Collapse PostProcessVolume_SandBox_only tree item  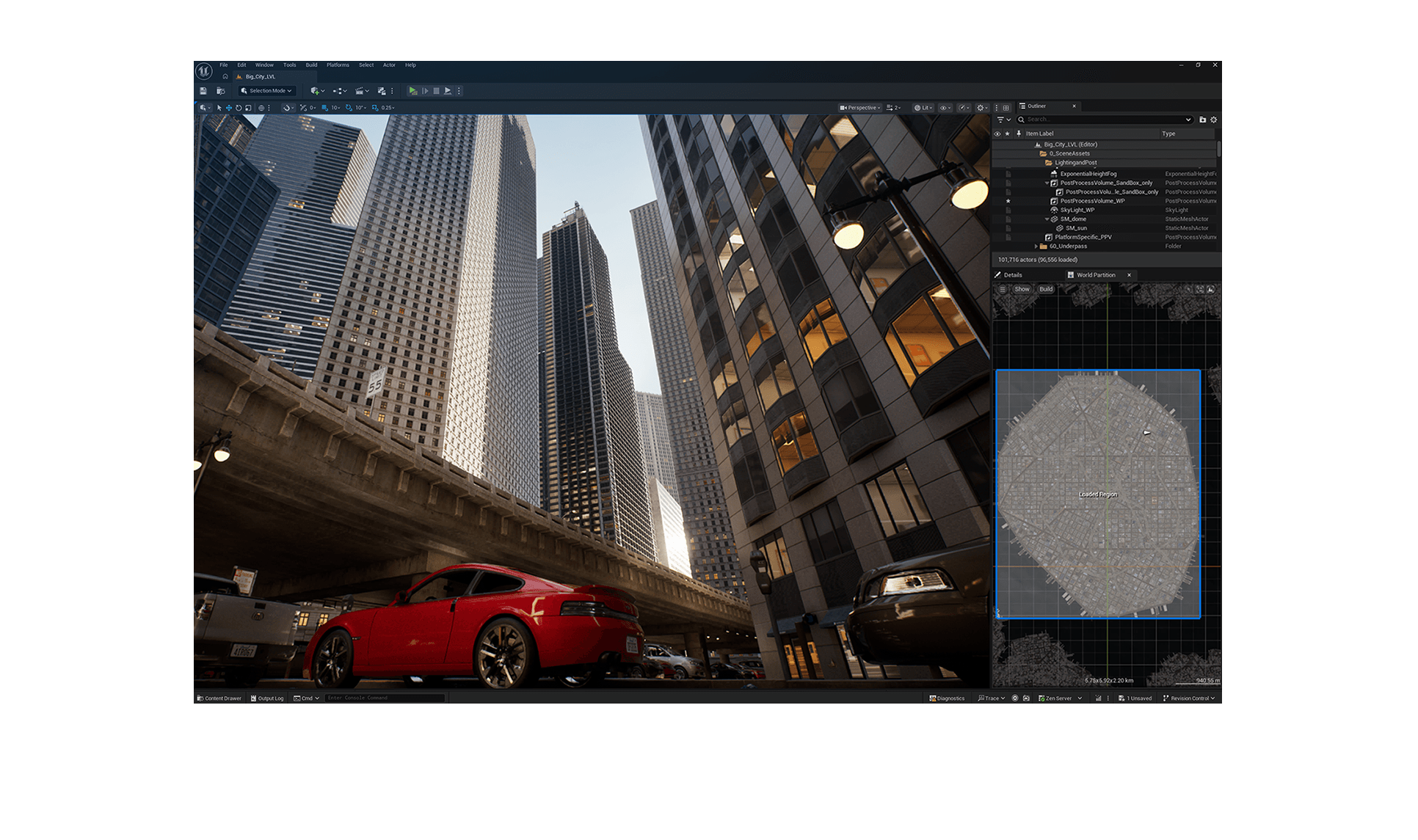[x=1047, y=183]
